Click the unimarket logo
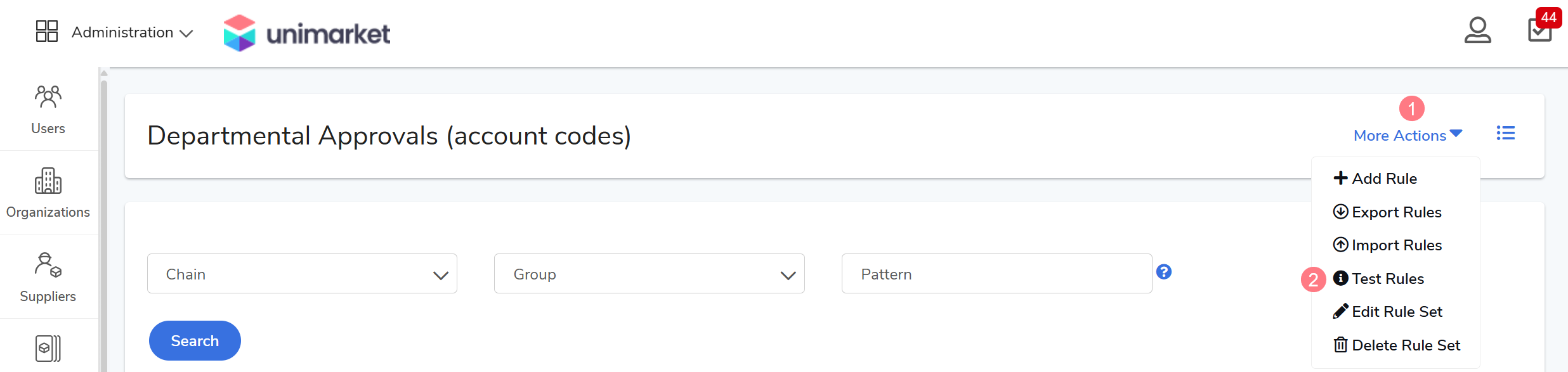 point(307,33)
